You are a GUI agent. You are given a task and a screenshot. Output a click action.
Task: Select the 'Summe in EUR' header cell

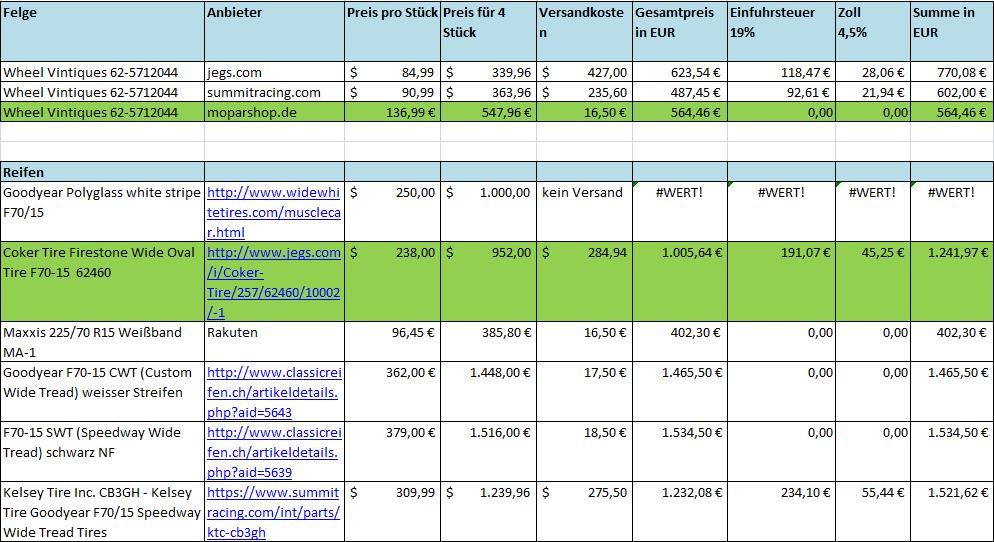pyautogui.click(x=952, y=31)
